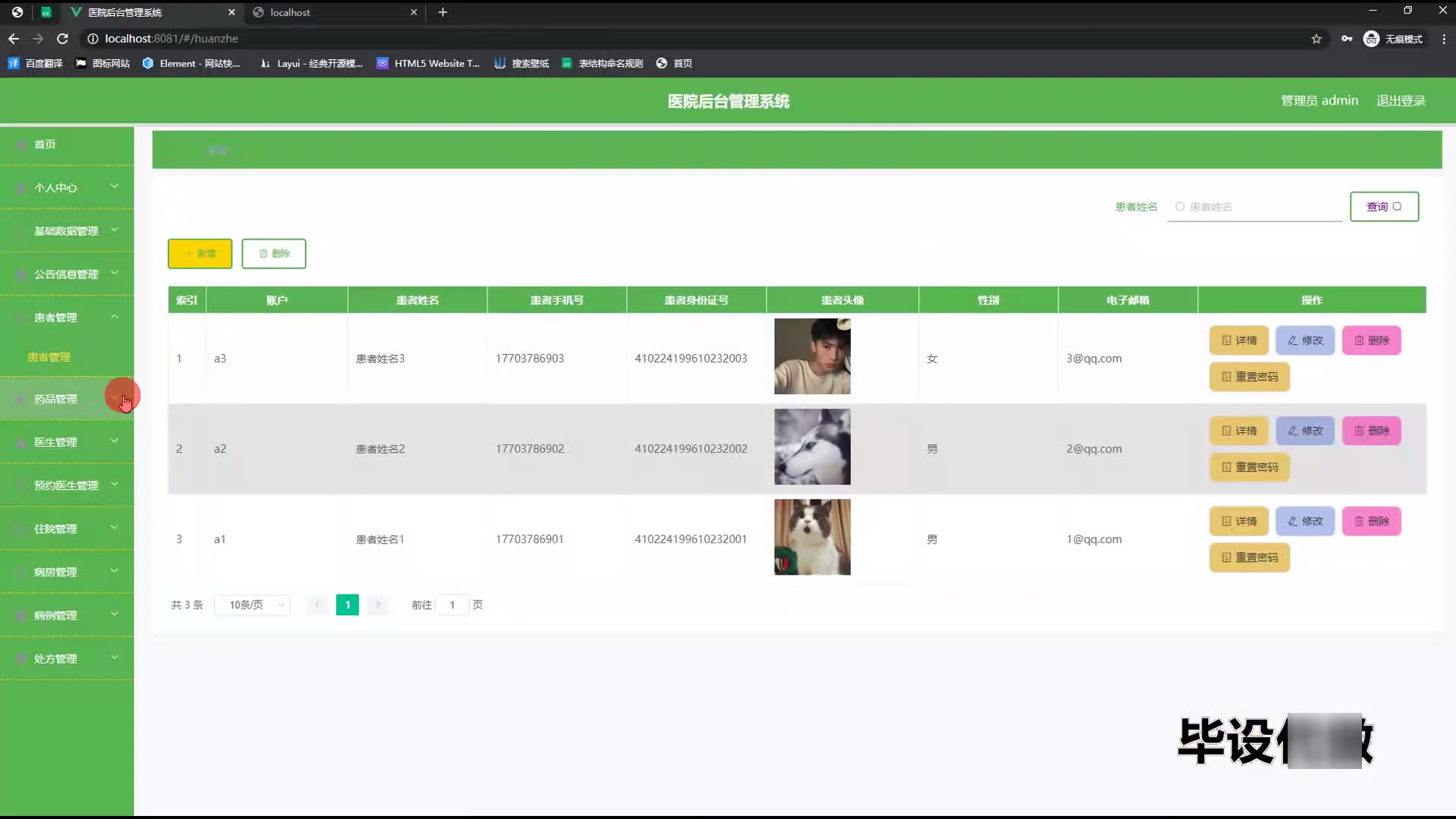Click the password key icon
The image size is (1456, 819).
(1347, 39)
